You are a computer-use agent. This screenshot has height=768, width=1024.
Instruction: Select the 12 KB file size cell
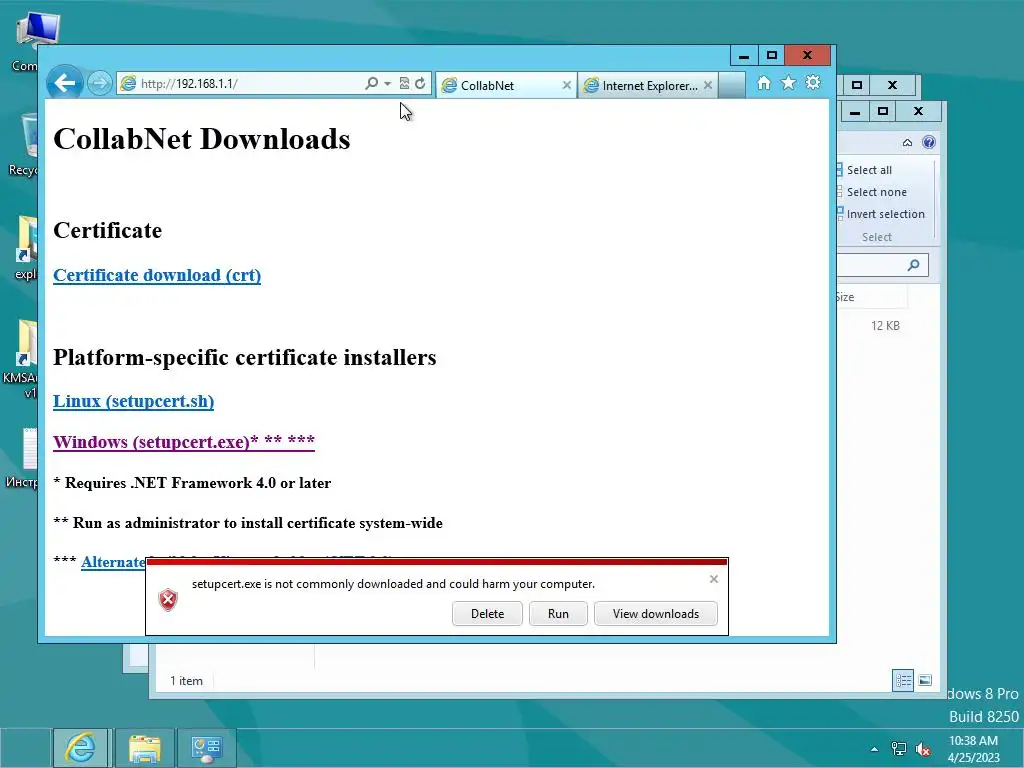885,326
